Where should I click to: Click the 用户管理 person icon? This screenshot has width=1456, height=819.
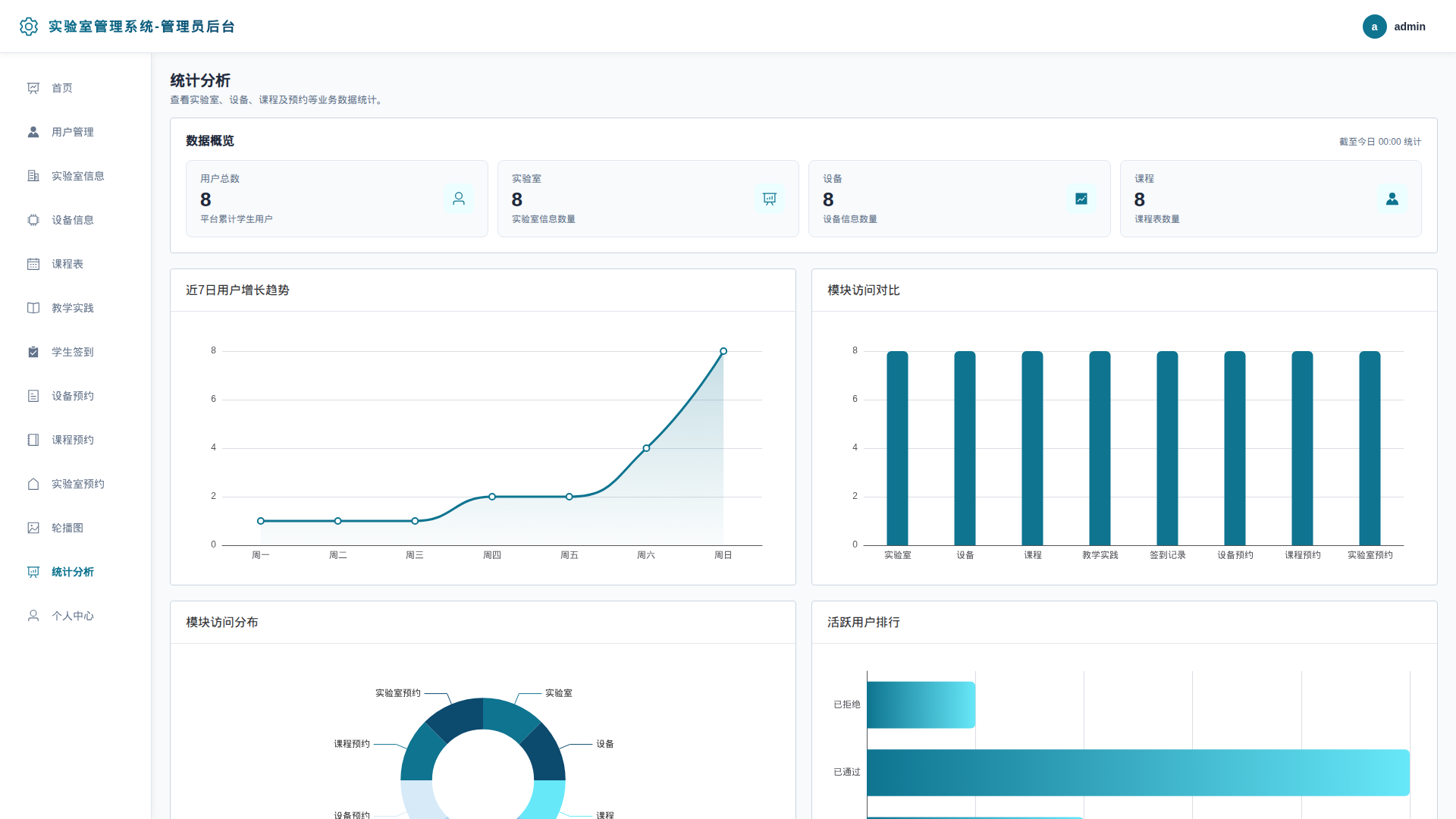(x=33, y=132)
